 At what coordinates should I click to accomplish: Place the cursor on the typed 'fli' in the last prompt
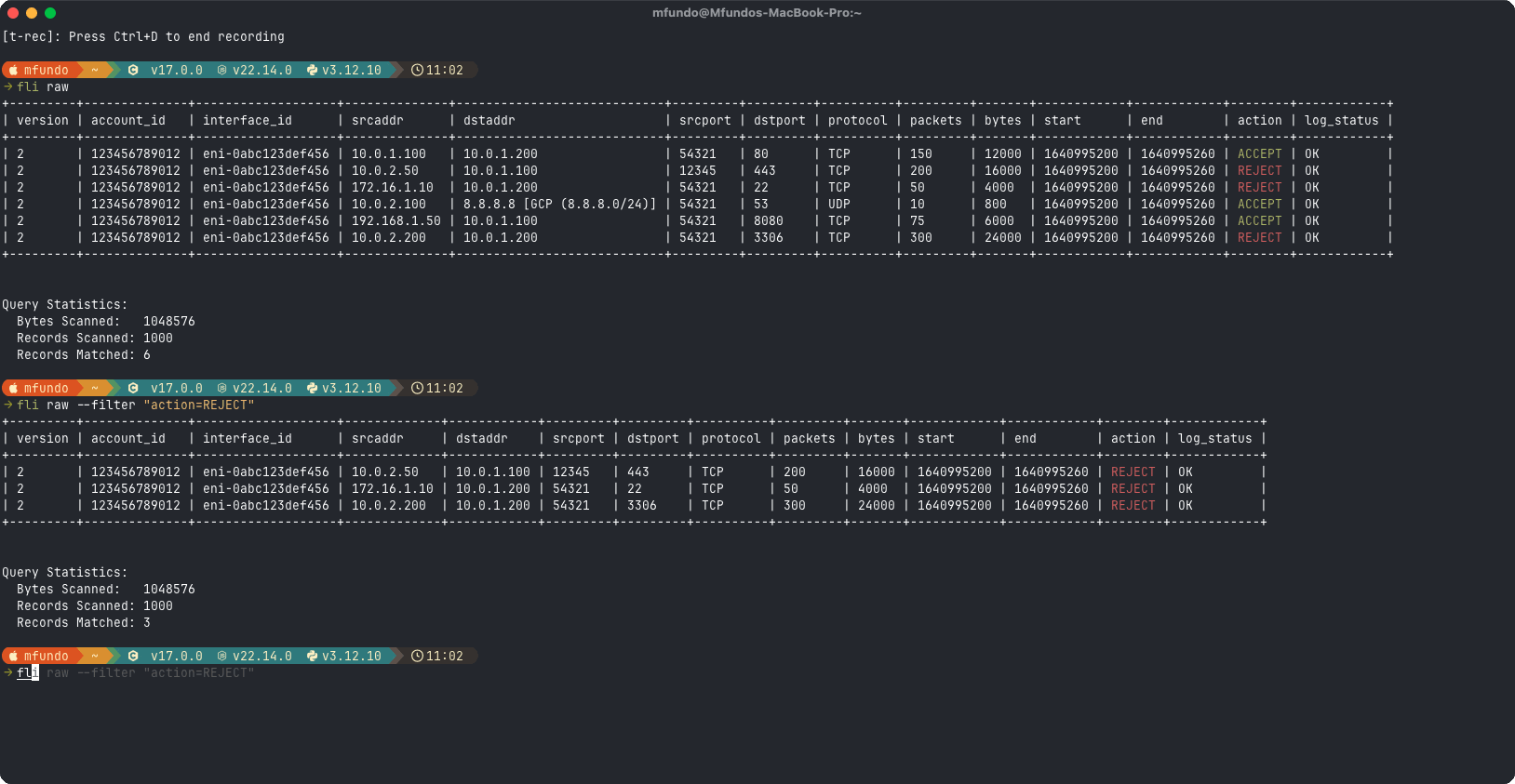[x=28, y=672]
